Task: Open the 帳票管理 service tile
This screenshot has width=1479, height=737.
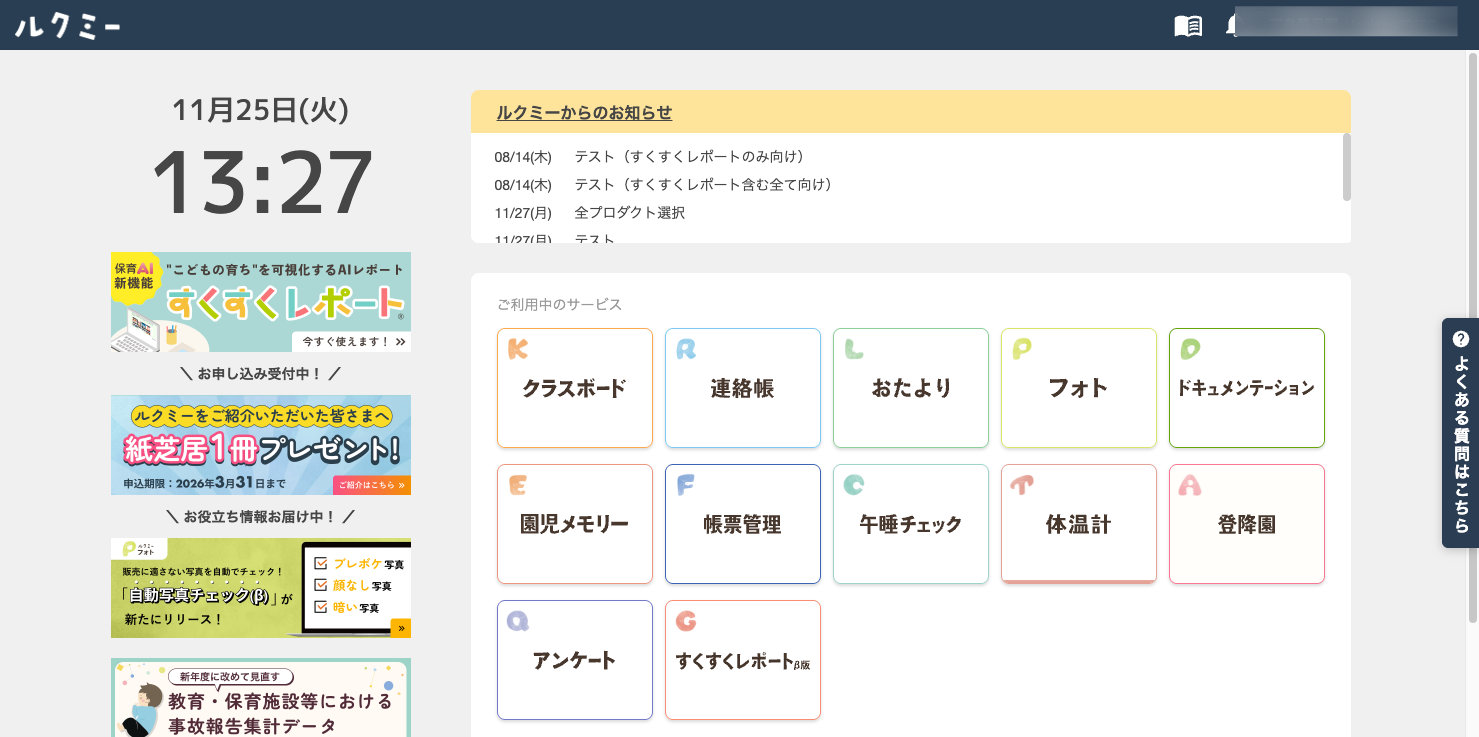Action: click(743, 524)
